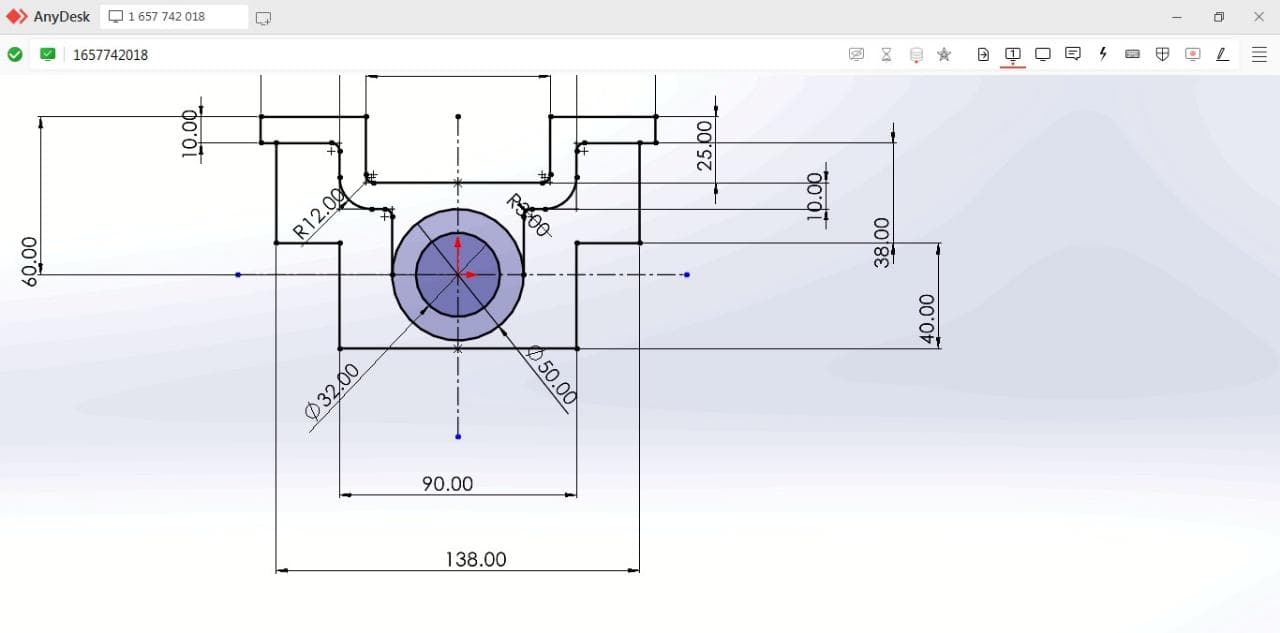This screenshot has height=633, width=1280.
Task: Open the permissions shield icon
Action: coord(1162,54)
